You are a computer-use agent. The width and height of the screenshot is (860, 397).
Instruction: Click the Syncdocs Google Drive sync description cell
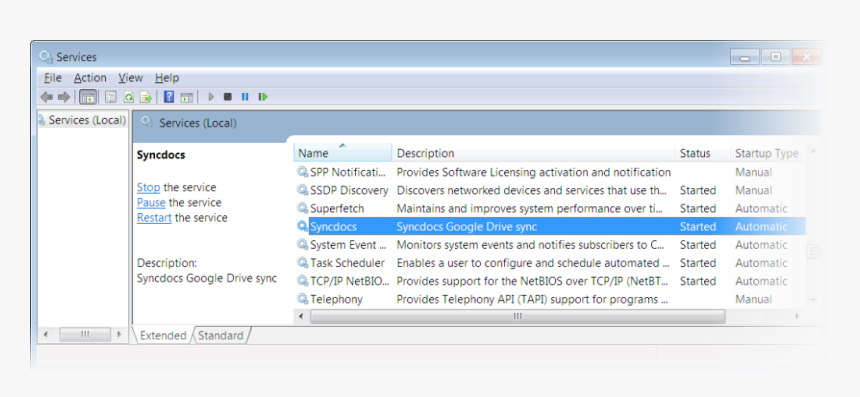(467, 226)
